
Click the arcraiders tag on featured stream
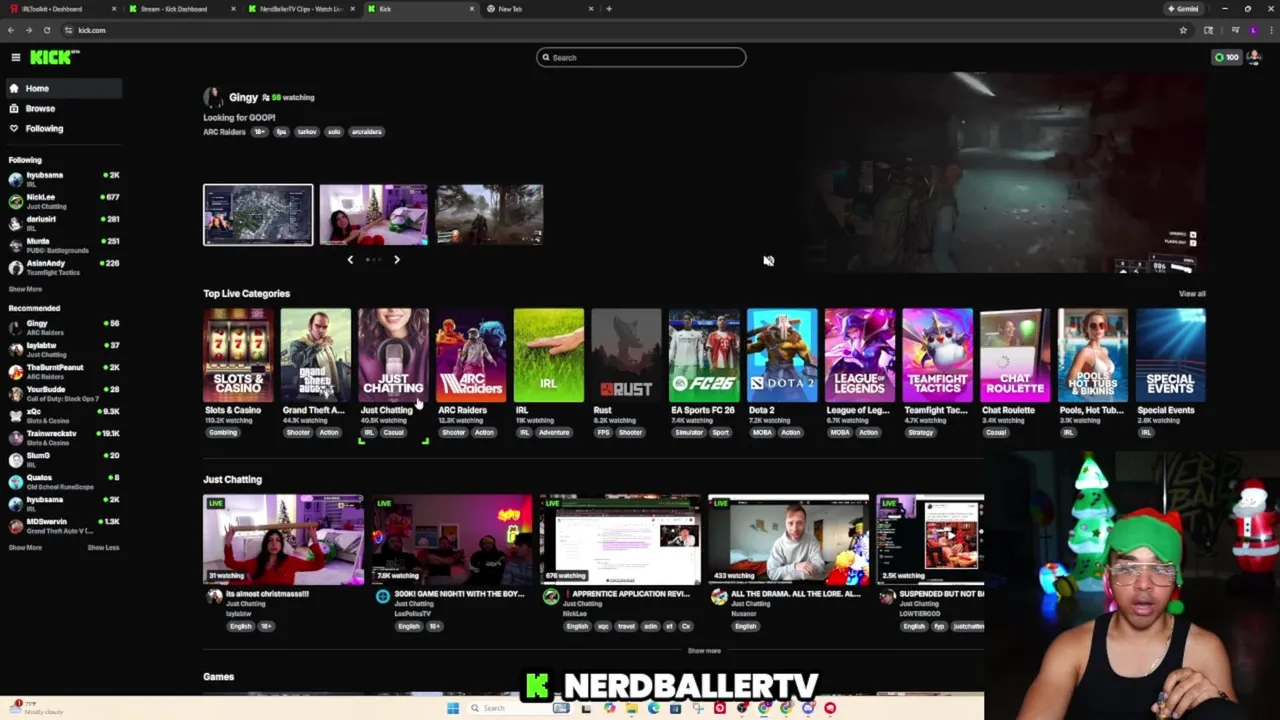coord(366,132)
